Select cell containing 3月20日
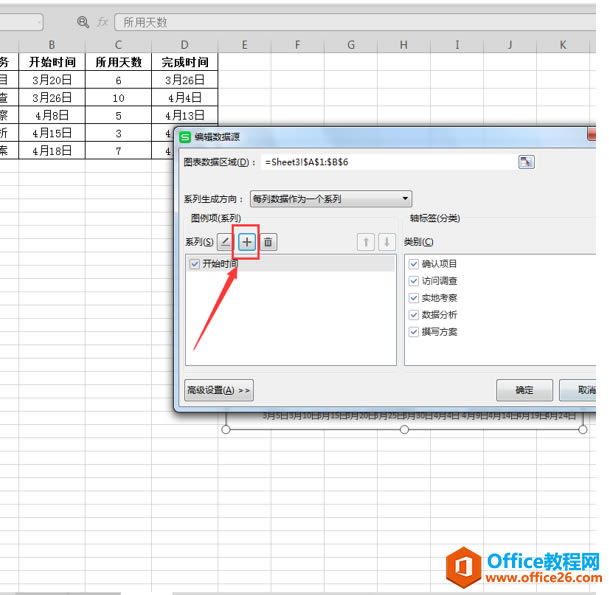This screenshot has height=595, width=609. click(52, 80)
